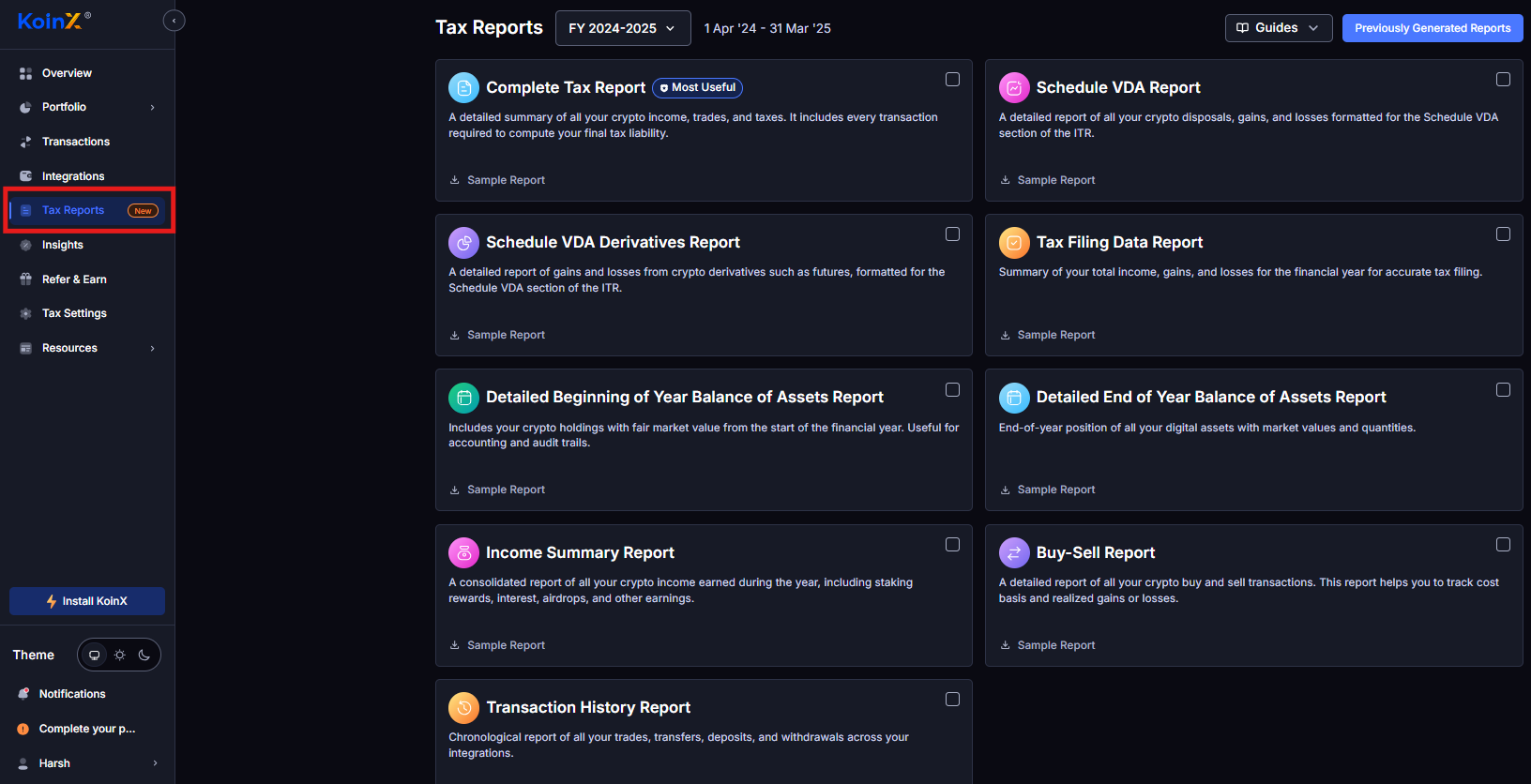Click the Transaction History Report clock icon
This screenshot has width=1531, height=784.
(x=463, y=707)
